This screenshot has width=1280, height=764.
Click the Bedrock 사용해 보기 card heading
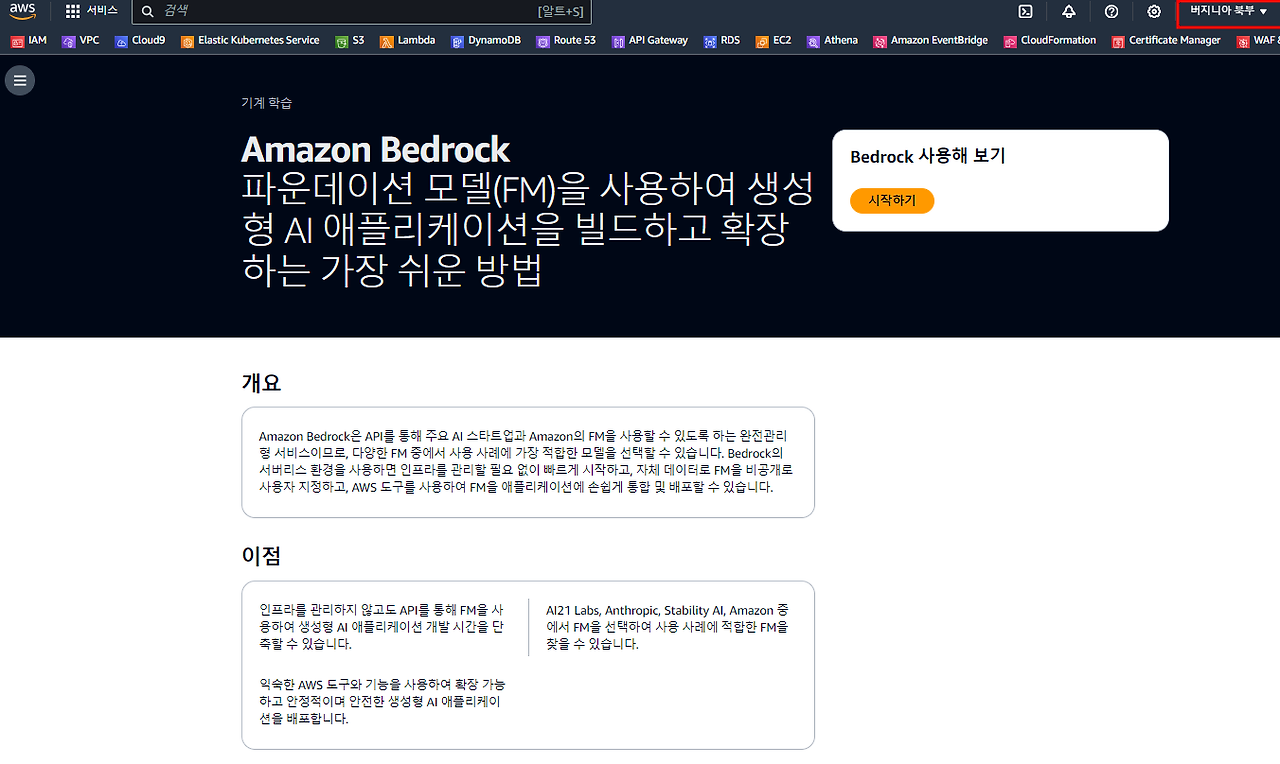pyautogui.click(x=928, y=156)
